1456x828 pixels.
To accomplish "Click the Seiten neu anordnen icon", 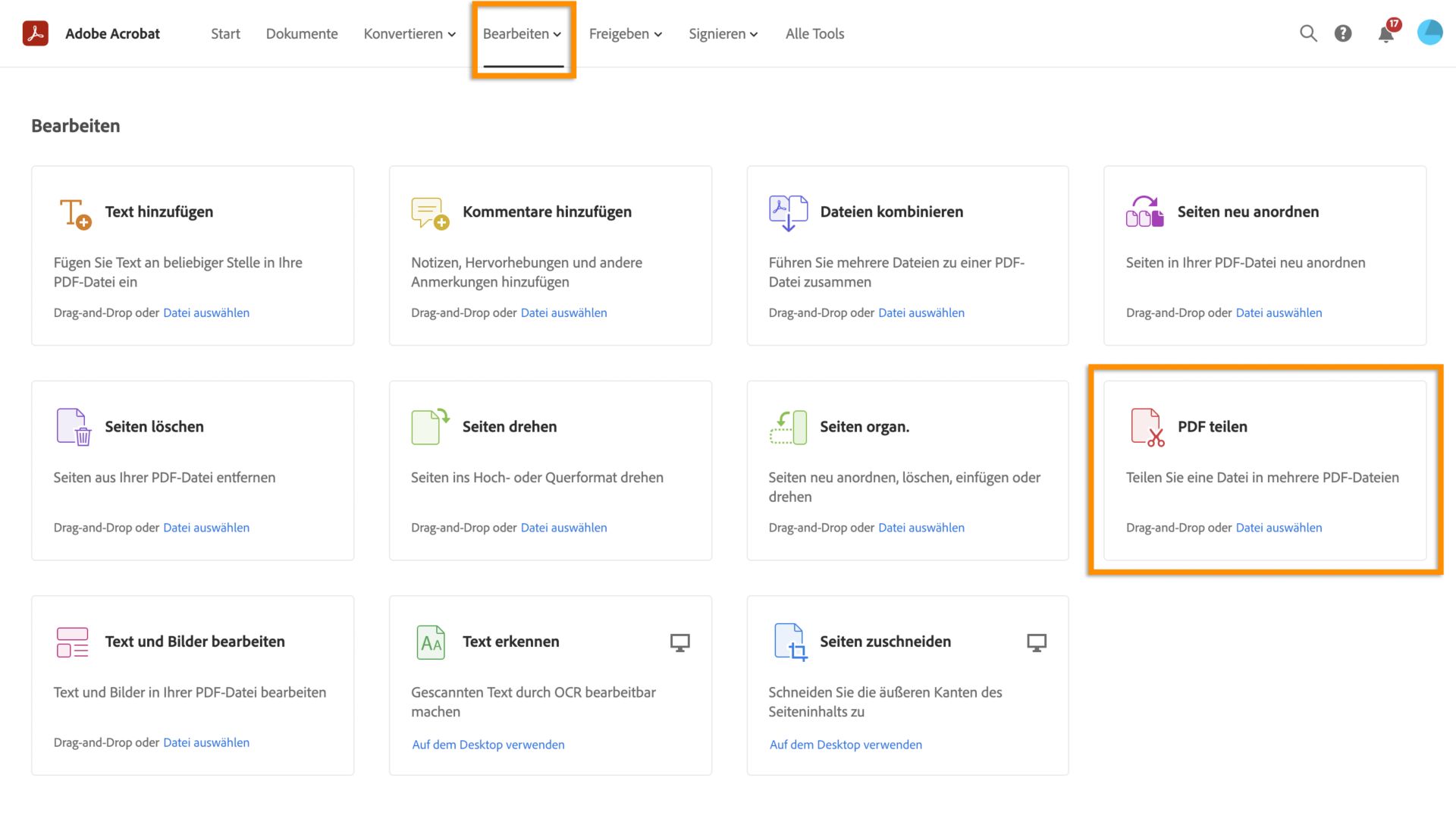I will coord(1144,212).
